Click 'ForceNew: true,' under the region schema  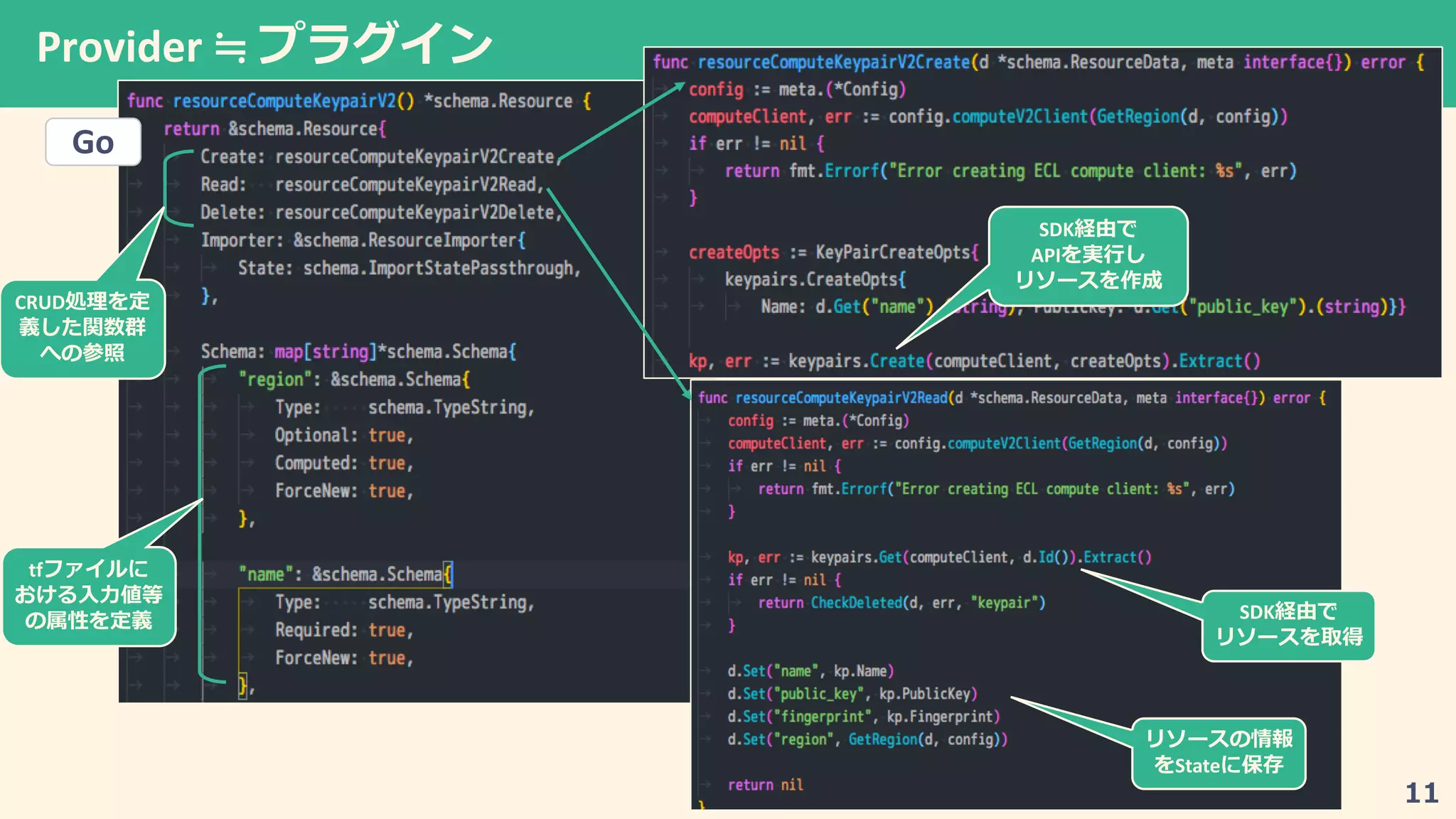click(x=344, y=491)
